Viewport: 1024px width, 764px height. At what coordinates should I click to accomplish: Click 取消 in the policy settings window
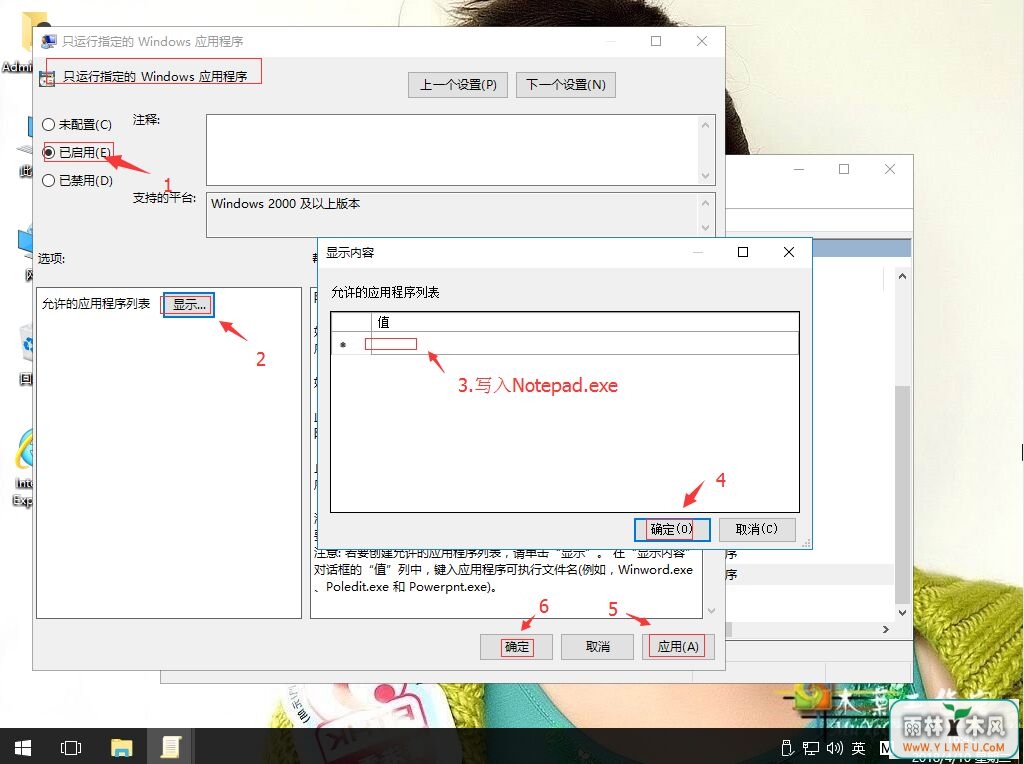click(x=598, y=646)
